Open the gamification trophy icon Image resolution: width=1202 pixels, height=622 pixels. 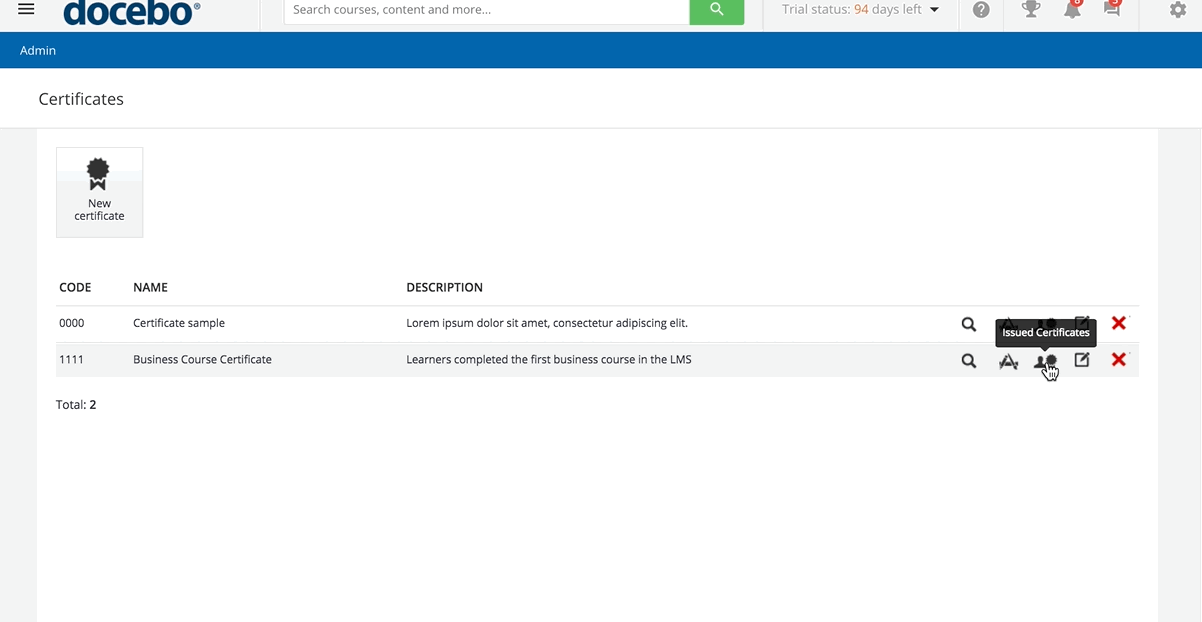click(x=1030, y=10)
